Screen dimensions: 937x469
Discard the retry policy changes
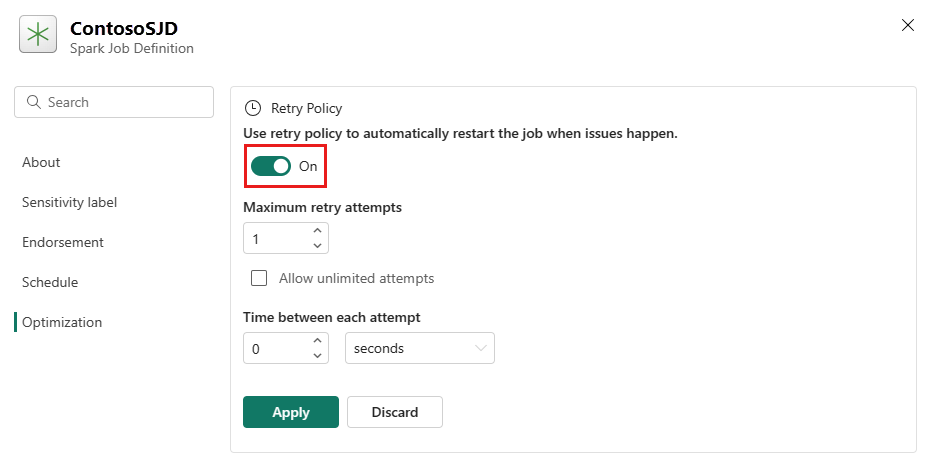[395, 412]
